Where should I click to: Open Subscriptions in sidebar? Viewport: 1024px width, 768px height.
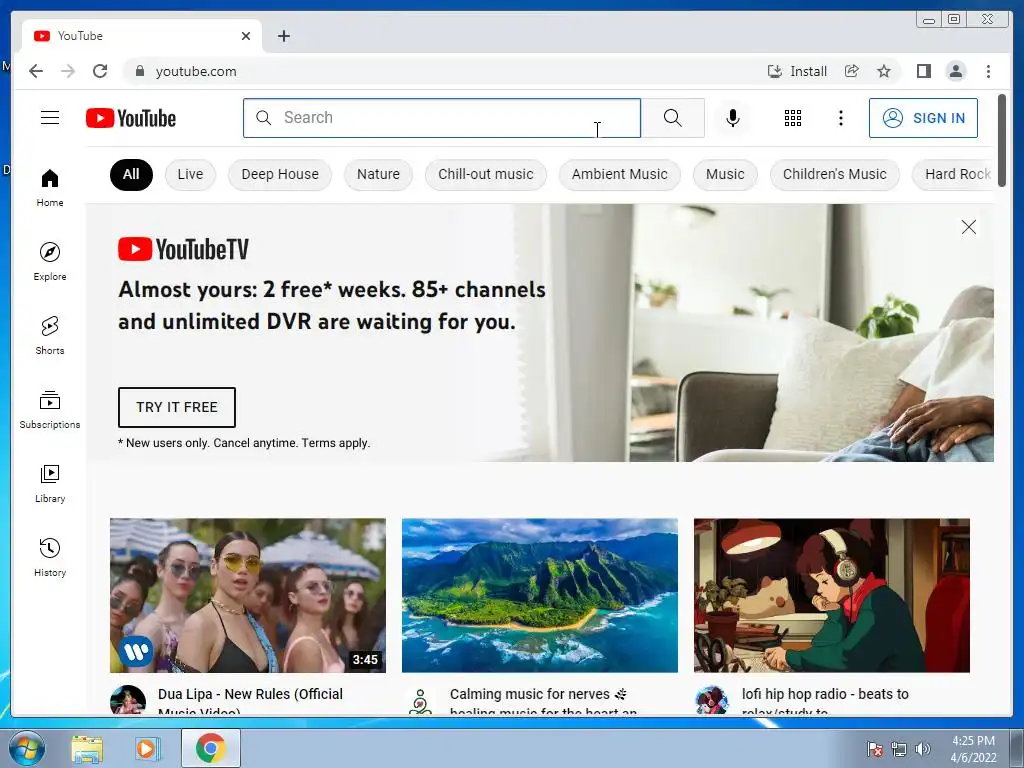50,409
